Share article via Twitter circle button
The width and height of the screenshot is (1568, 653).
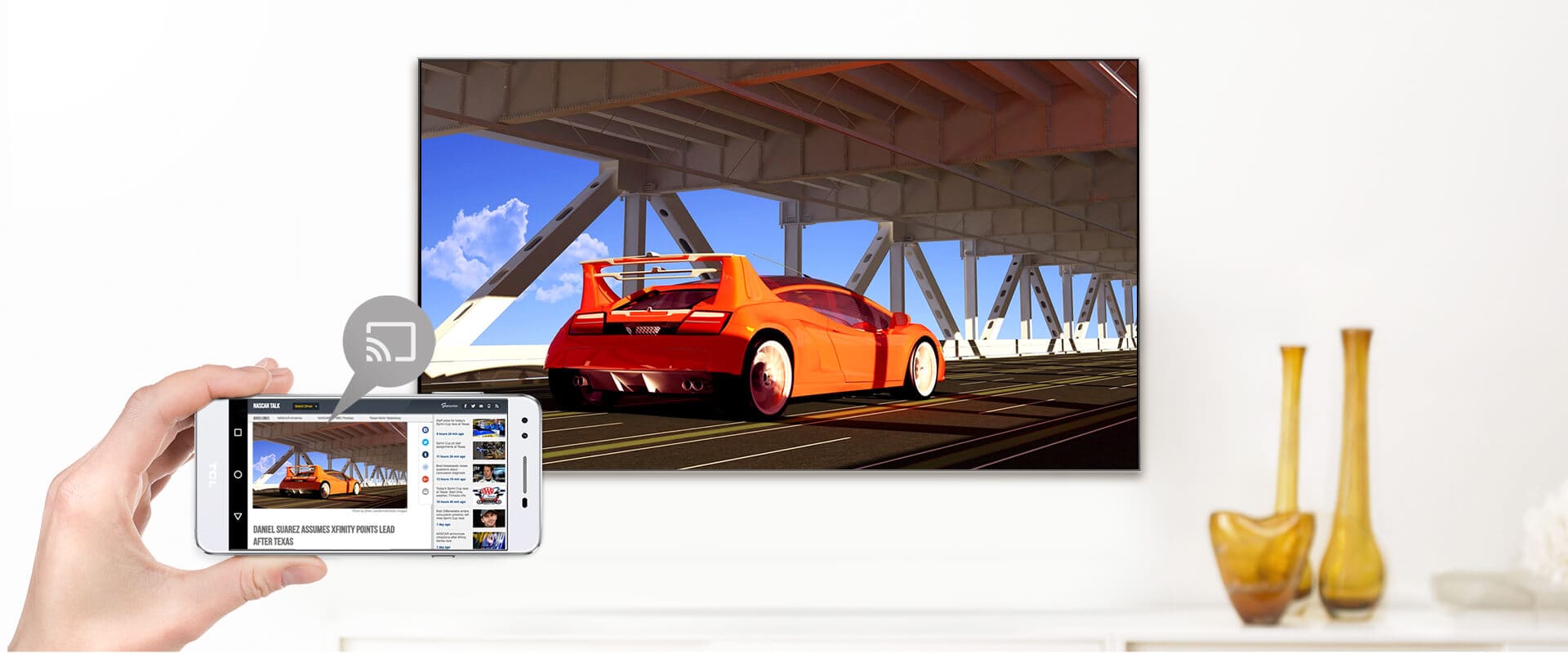point(425,442)
